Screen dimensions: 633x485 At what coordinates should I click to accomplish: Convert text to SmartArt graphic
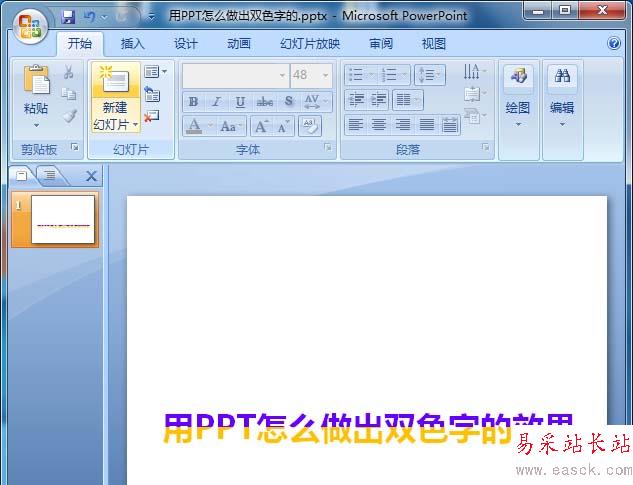(x=474, y=116)
